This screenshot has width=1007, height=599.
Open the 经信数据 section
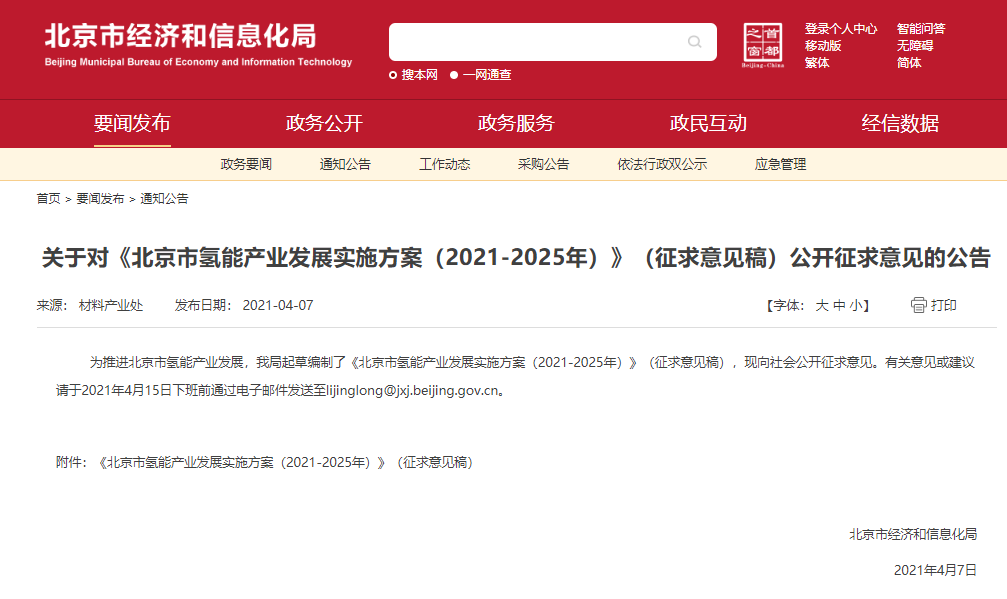pyautogui.click(x=899, y=122)
